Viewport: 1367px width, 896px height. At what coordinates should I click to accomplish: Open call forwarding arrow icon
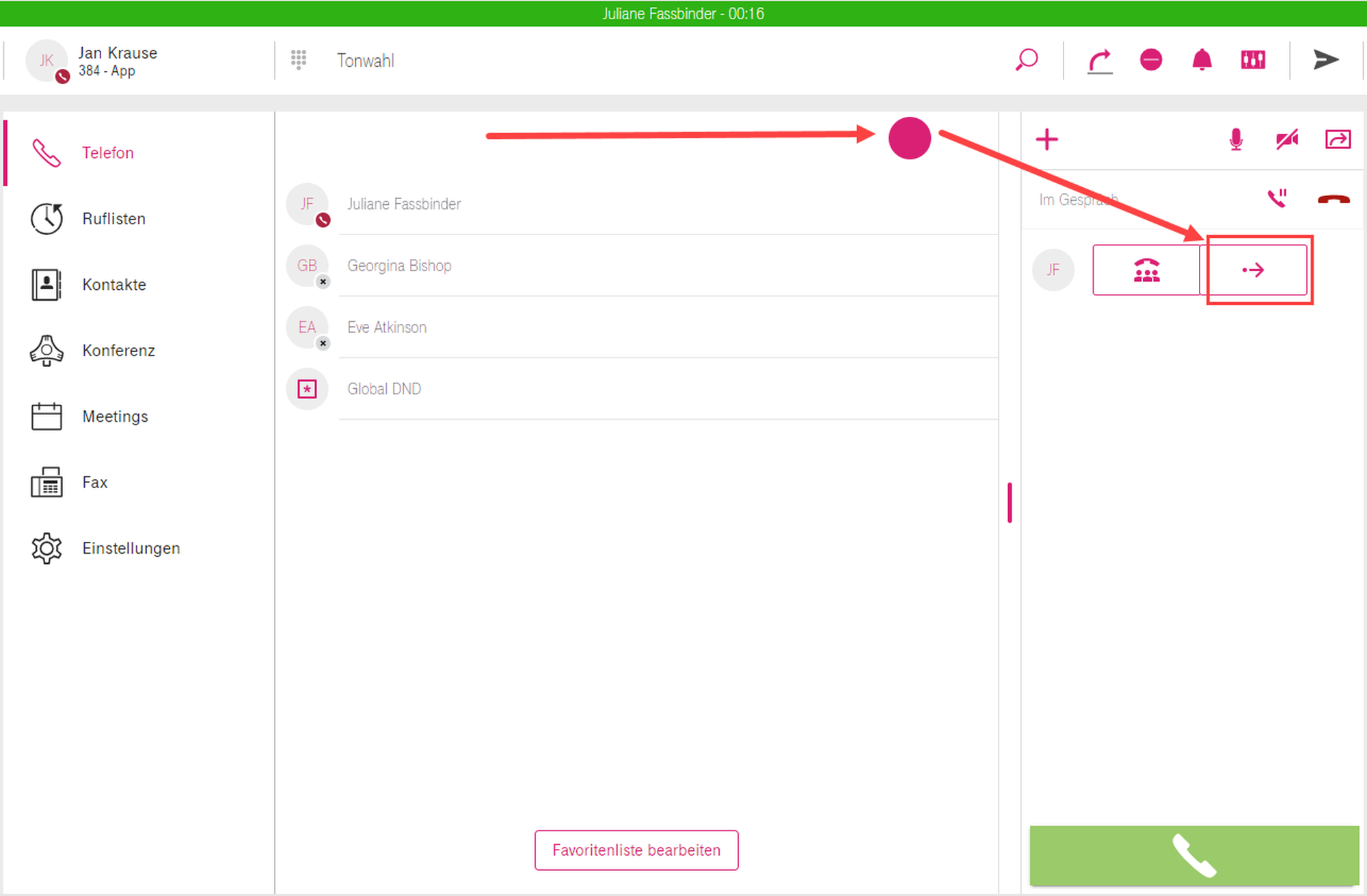[1100, 61]
